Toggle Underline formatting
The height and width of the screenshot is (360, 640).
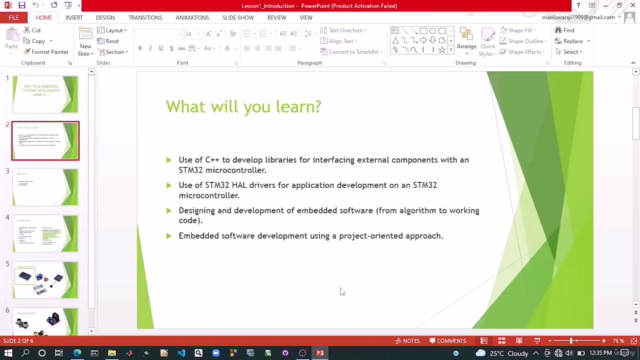161,49
